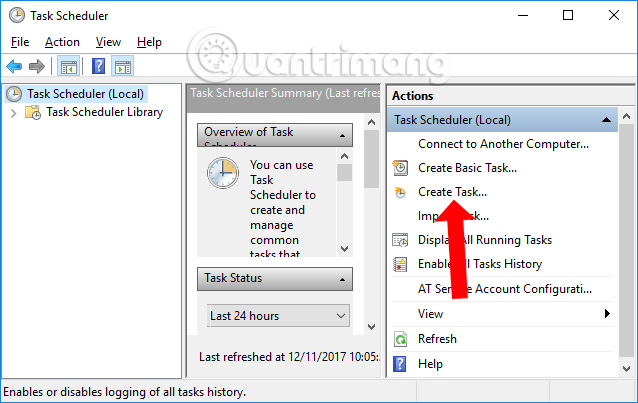
Task: Click the Task Scheduler clock icon in title bar
Action: [x=17, y=15]
